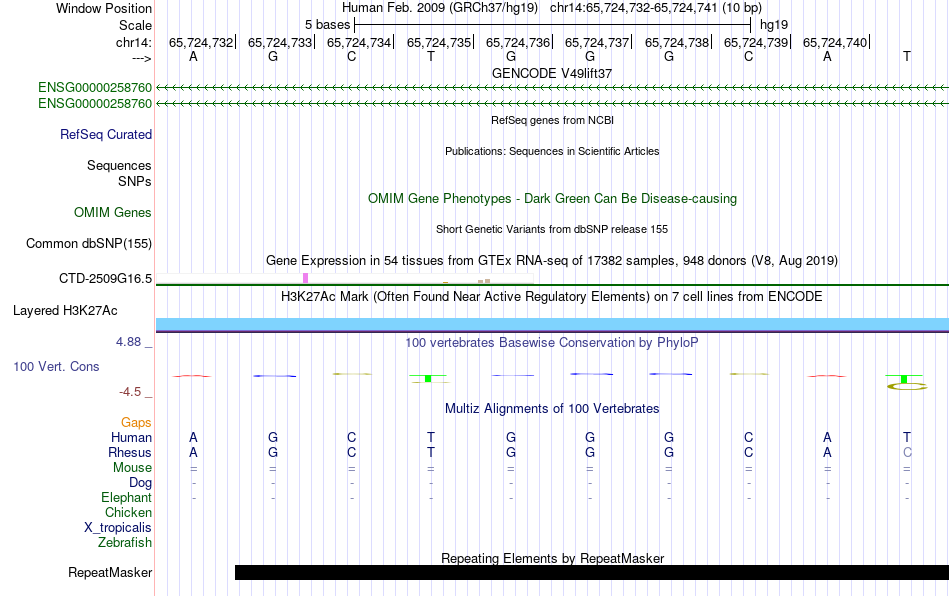Viewport: 950px width, 596px height.
Task: Click the -4.5 PhyloP lower scale value
Action: click(x=130, y=392)
